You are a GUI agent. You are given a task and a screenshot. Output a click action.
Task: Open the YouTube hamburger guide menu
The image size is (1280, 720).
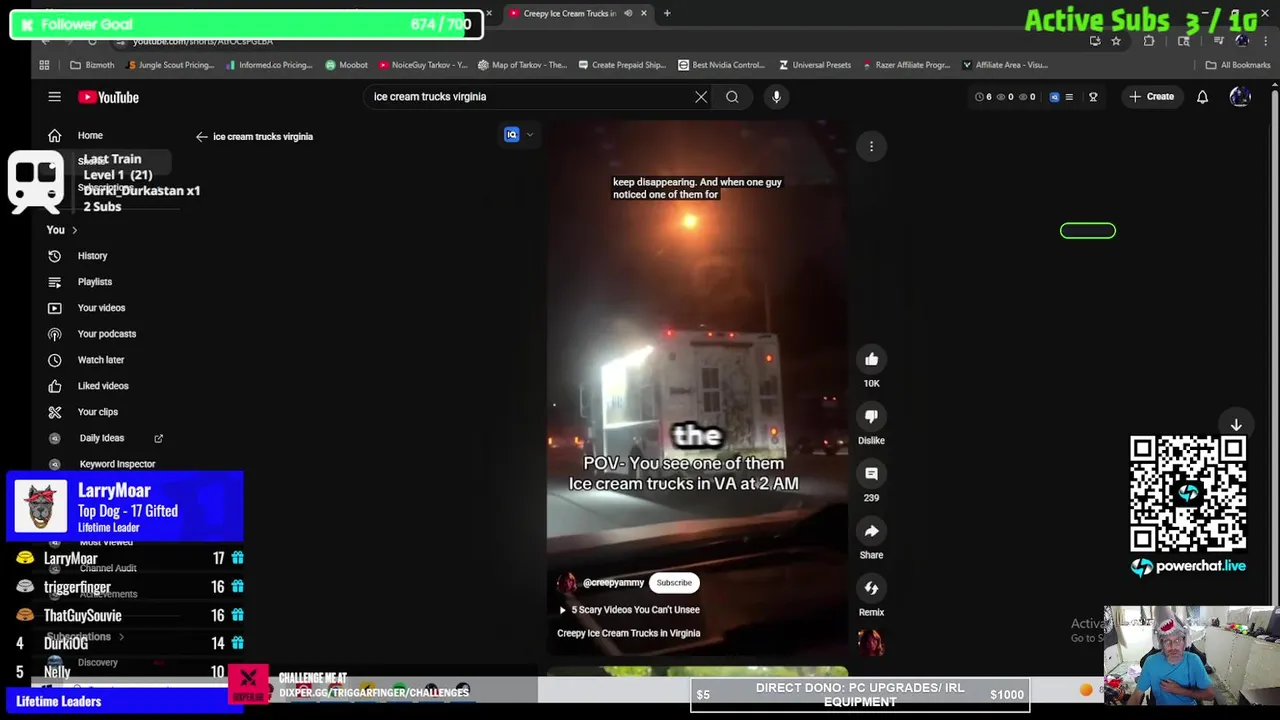[x=54, y=97]
